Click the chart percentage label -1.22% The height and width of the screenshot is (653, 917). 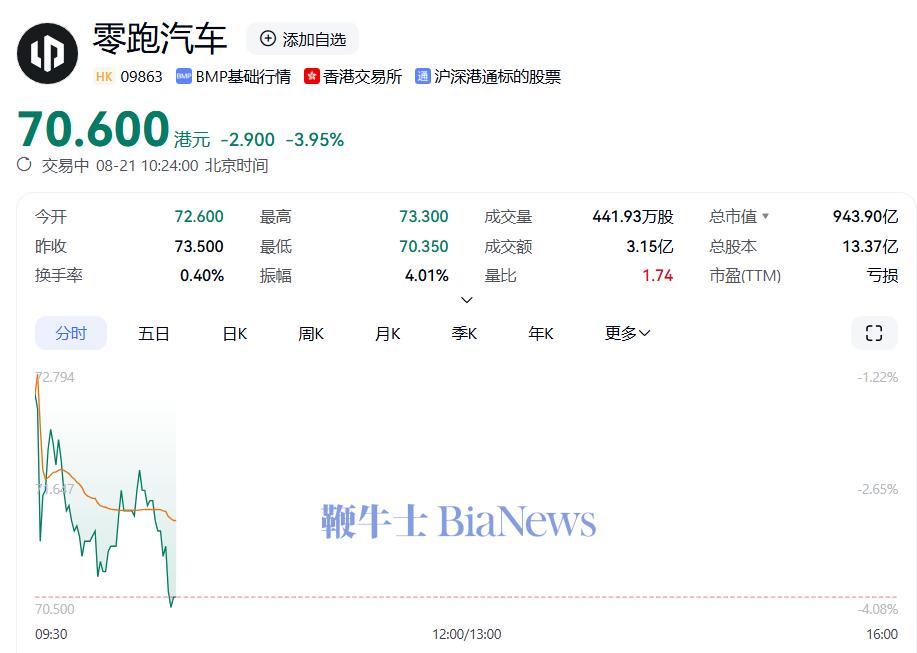(x=878, y=377)
